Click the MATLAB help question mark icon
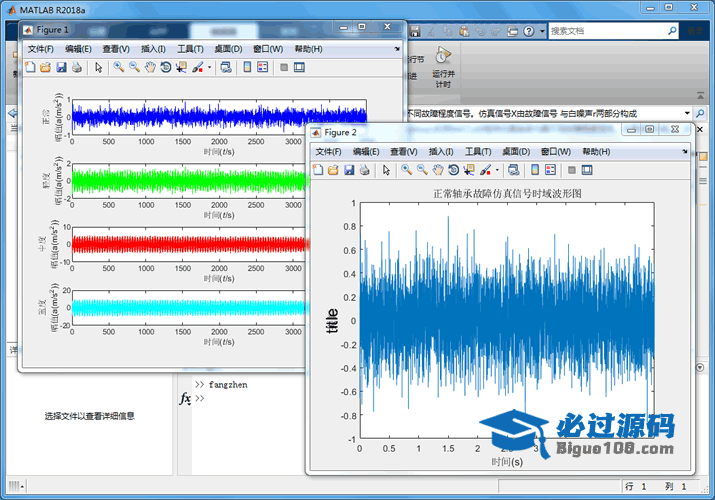Viewport: 715px width, 500px height. click(528, 31)
